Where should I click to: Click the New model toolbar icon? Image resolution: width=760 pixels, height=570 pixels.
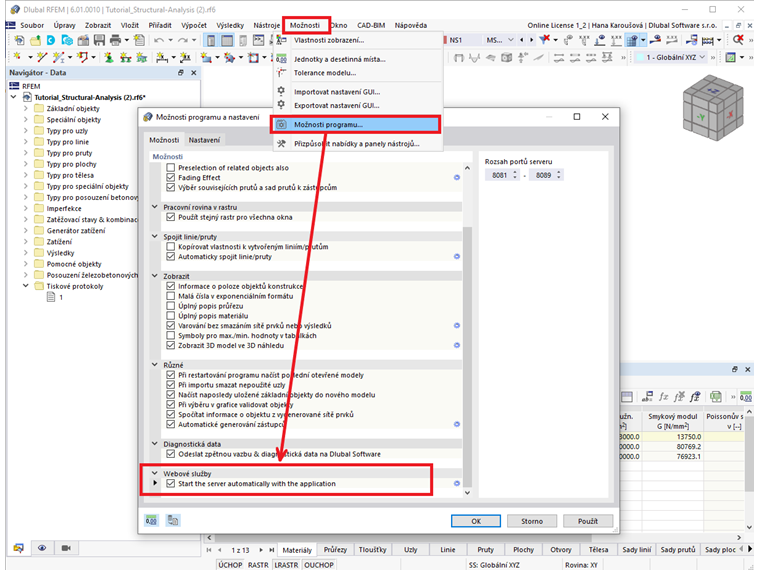point(19,40)
